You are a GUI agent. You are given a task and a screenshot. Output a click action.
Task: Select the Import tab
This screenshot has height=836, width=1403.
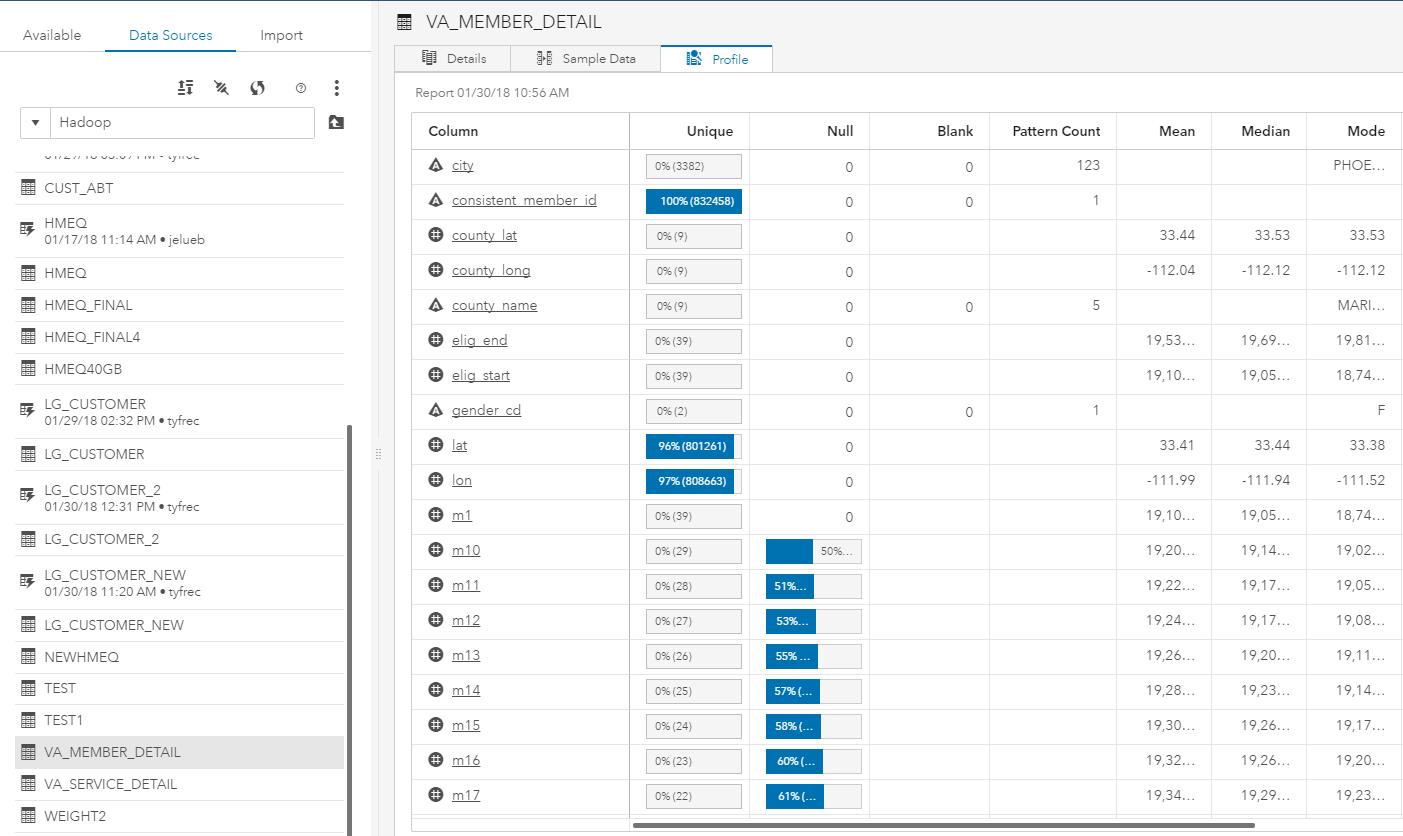[x=281, y=35]
